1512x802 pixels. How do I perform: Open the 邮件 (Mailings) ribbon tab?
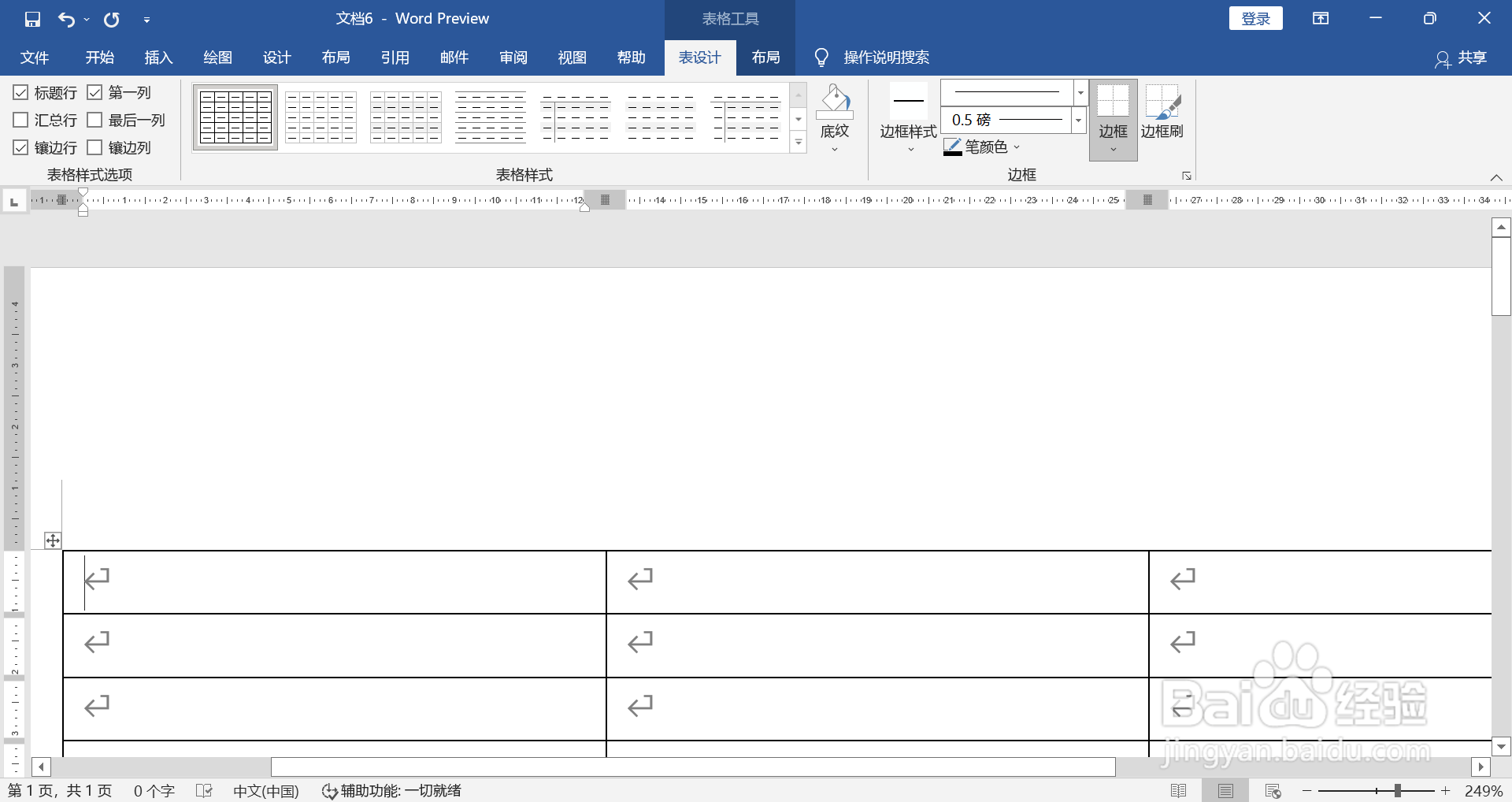pyautogui.click(x=454, y=57)
